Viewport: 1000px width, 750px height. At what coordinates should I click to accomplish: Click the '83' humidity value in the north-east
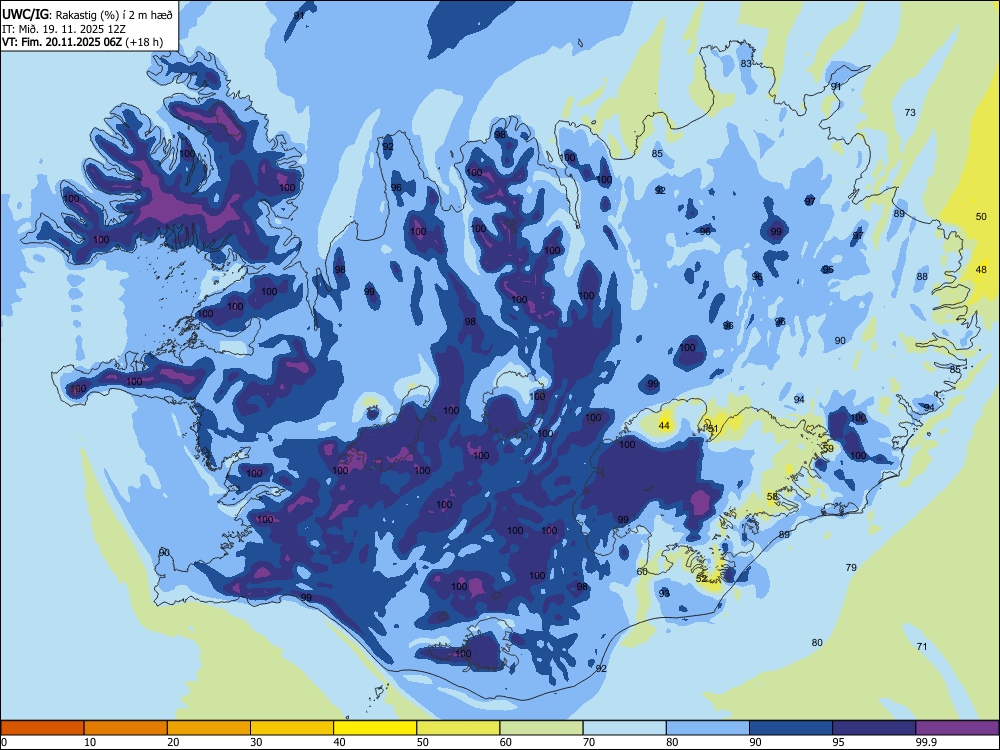point(746,63)
